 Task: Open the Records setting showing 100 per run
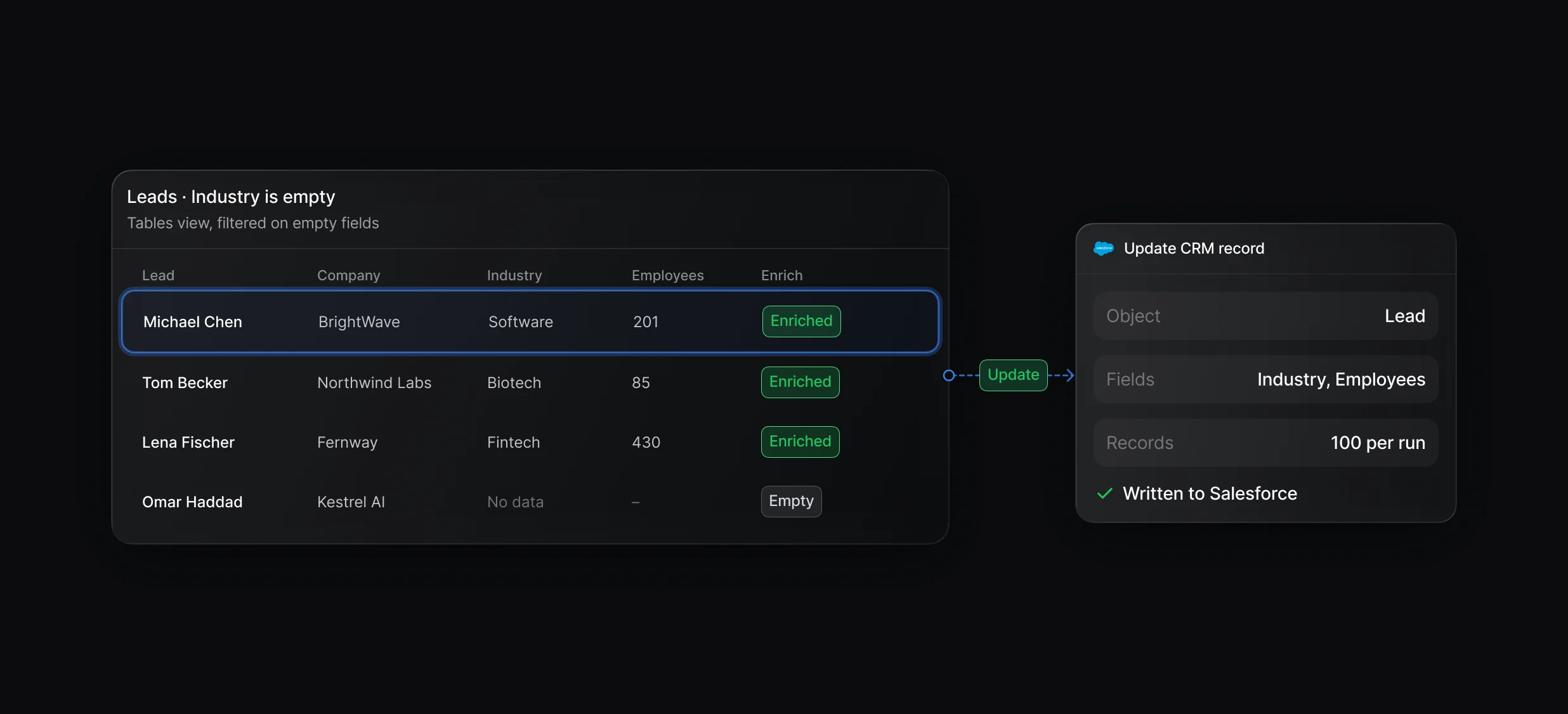pos(1265,443)
